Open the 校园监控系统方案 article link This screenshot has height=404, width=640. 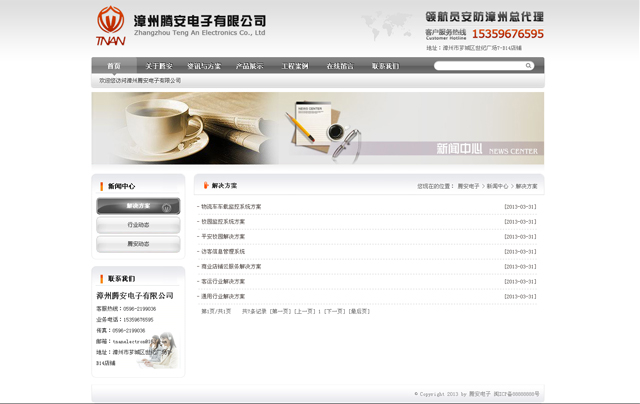tap(223, 222)
